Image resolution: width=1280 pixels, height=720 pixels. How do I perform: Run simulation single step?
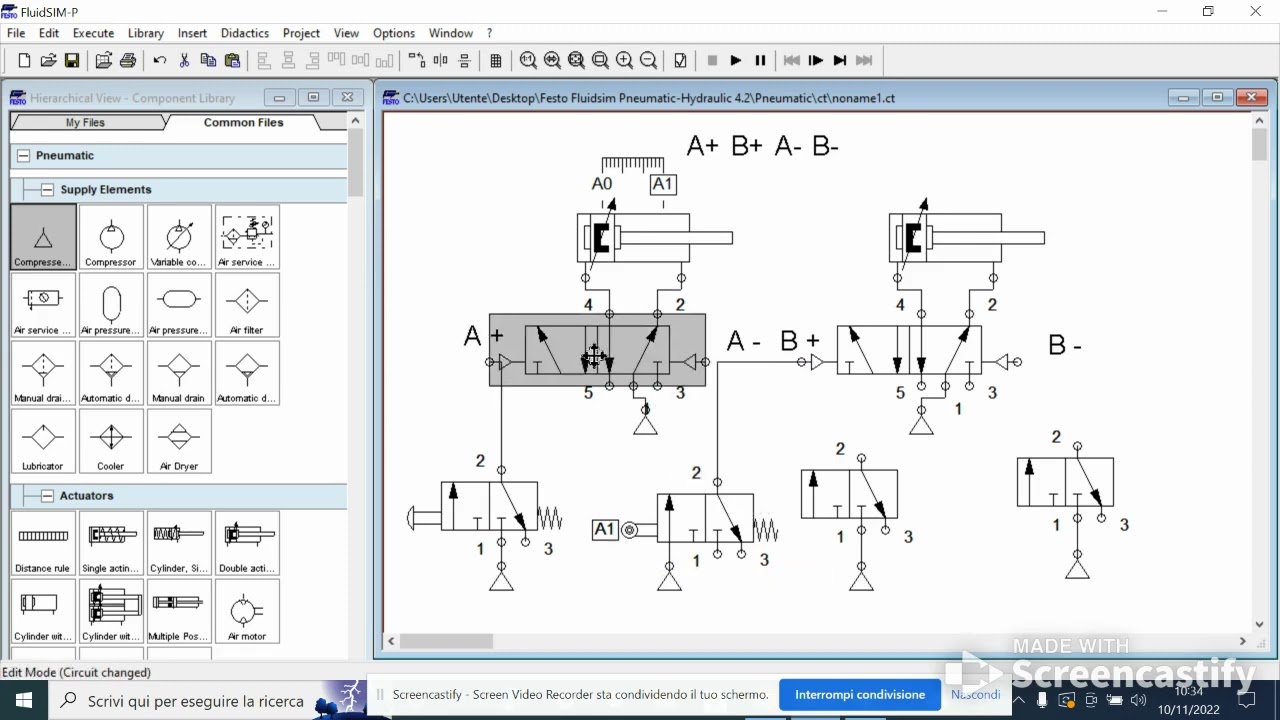(x=816, y=61)
